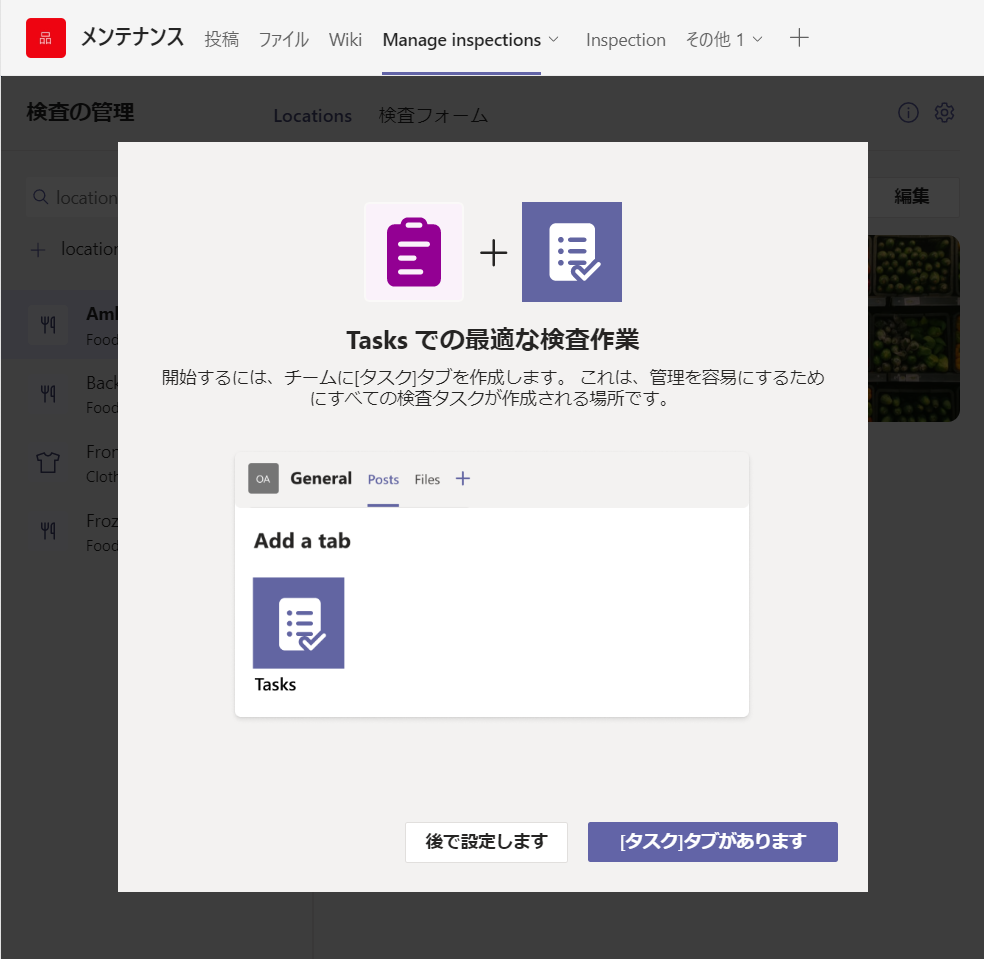Expand the その他 1 overflow menu

(x=724, y=40)
